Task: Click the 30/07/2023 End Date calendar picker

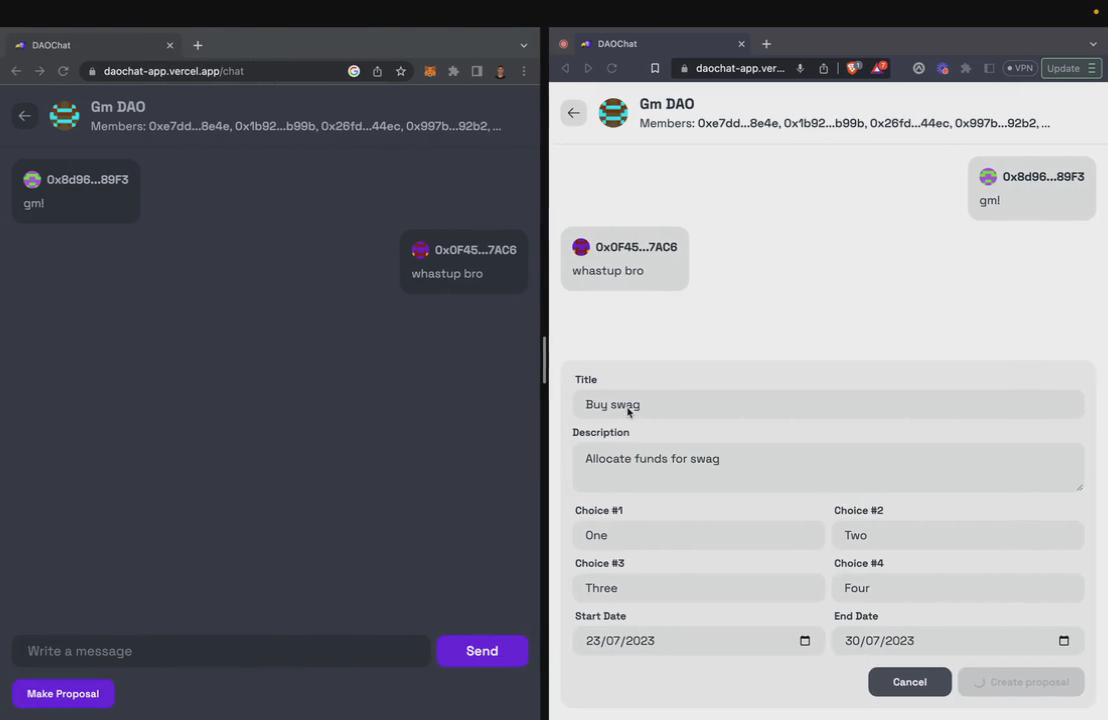Action: [x=1063, y=640]
